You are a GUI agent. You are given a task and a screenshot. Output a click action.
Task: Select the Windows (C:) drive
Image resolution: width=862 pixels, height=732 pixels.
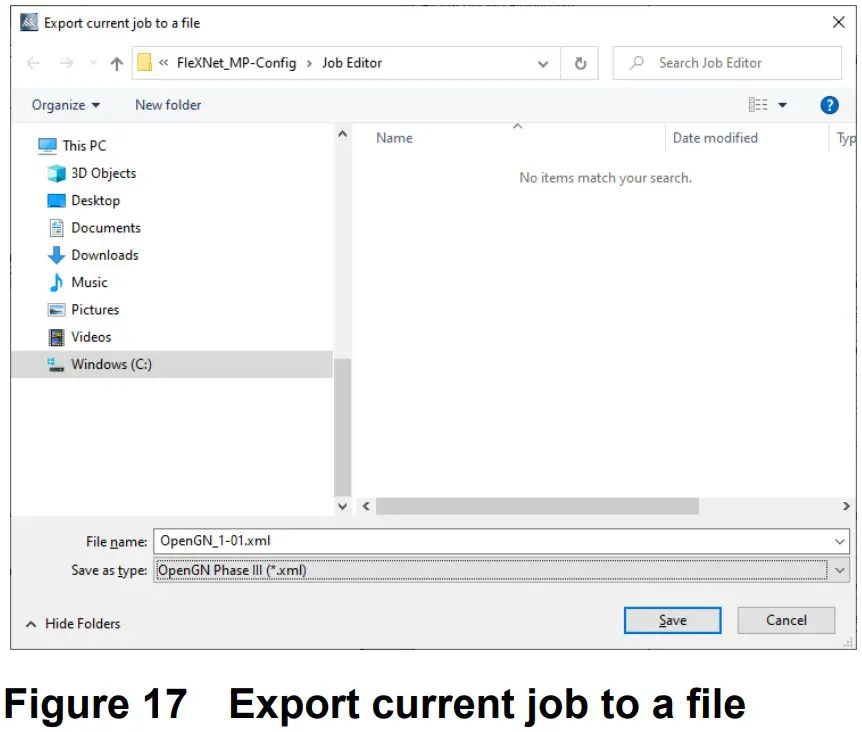click(x=172, y=364)
